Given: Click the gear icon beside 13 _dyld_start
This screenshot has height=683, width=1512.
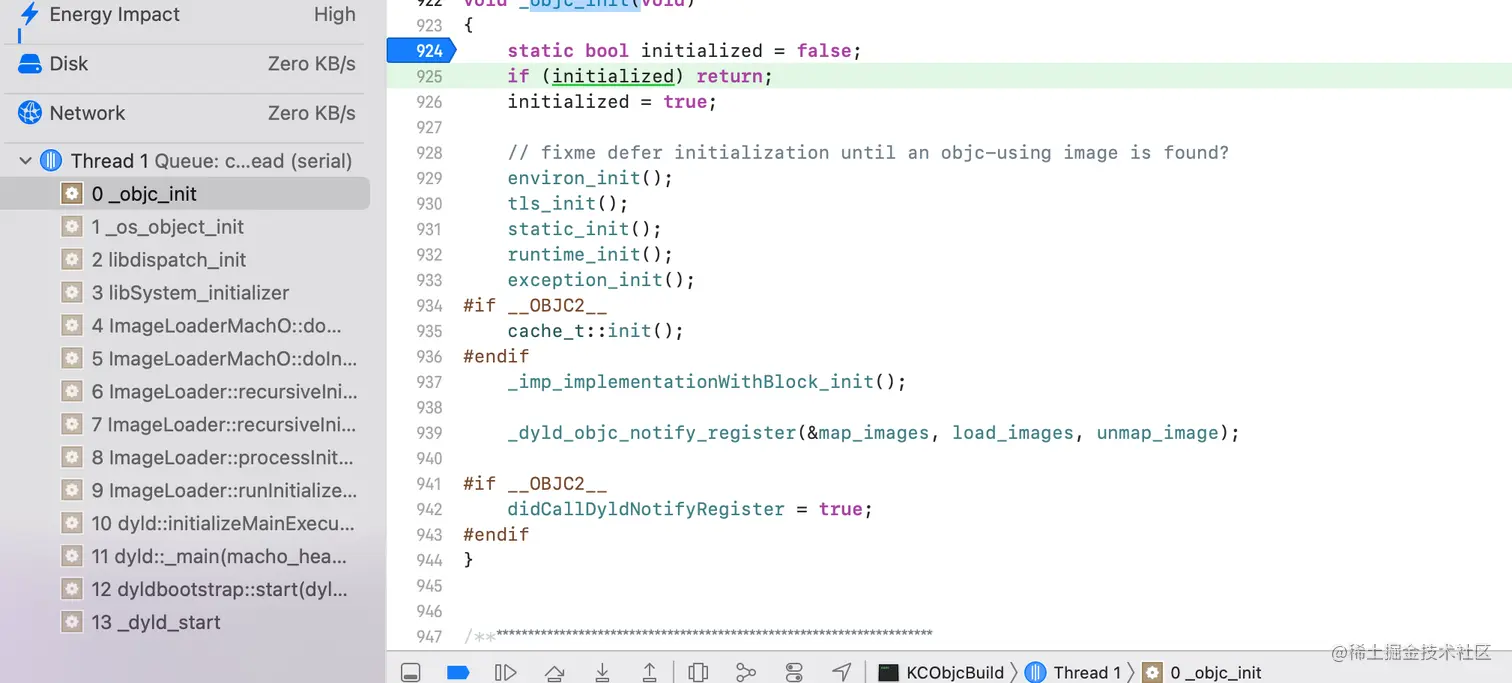Looking at the screenshot, I should [x=72, y=622].
